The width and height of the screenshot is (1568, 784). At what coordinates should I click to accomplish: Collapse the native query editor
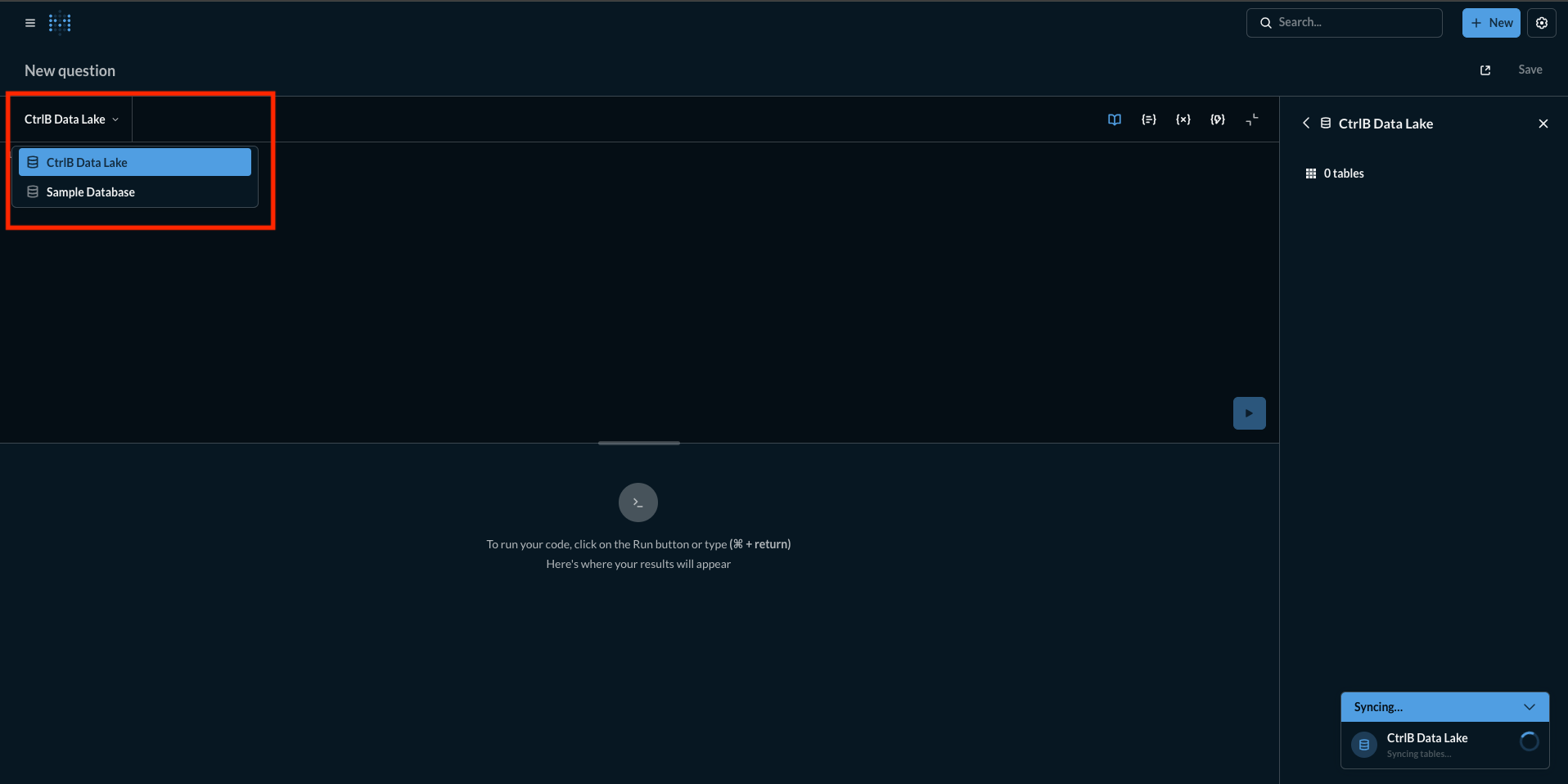point(1252,119)
